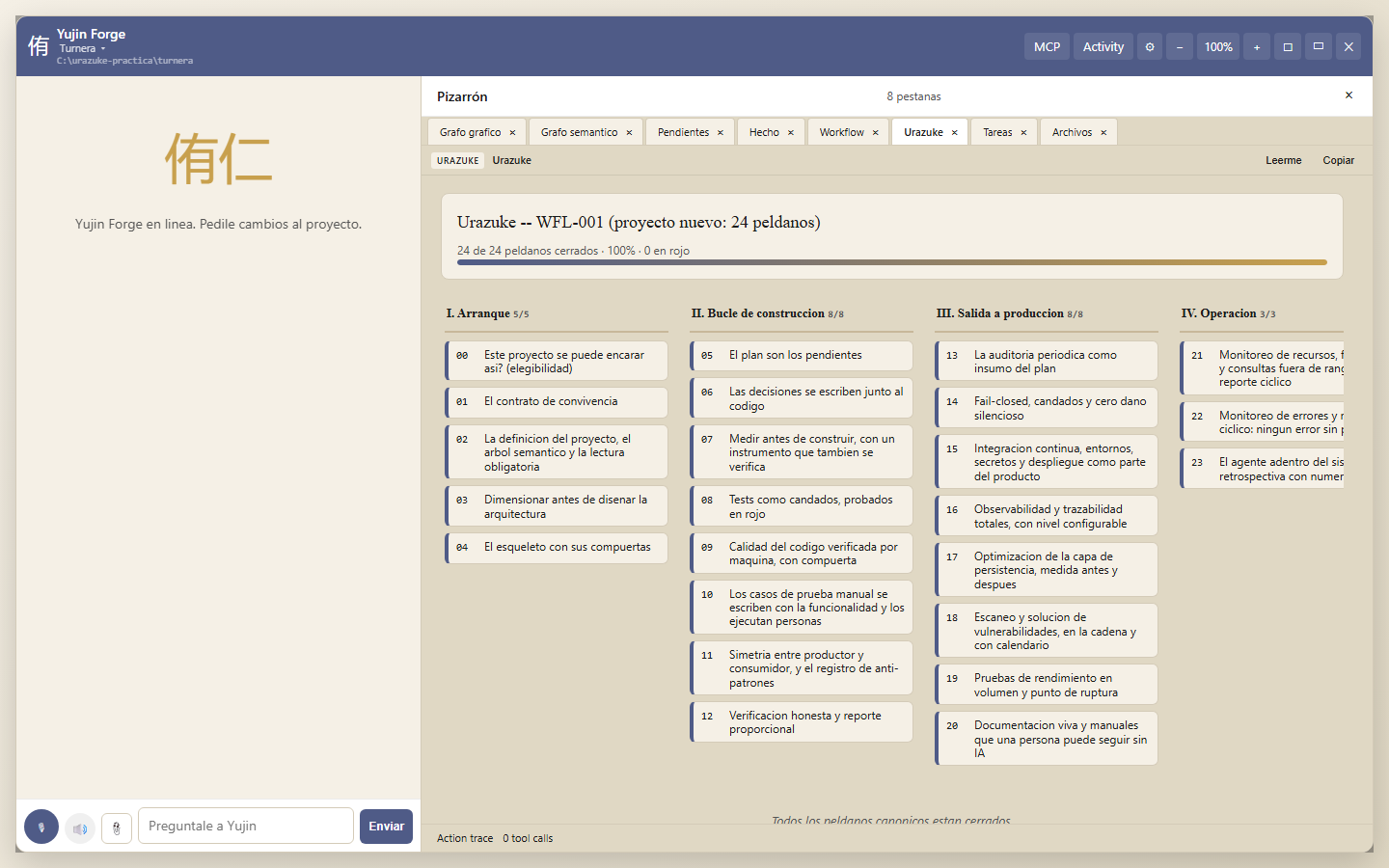
Task: Click the Enviar button
Action: (386, 827)
